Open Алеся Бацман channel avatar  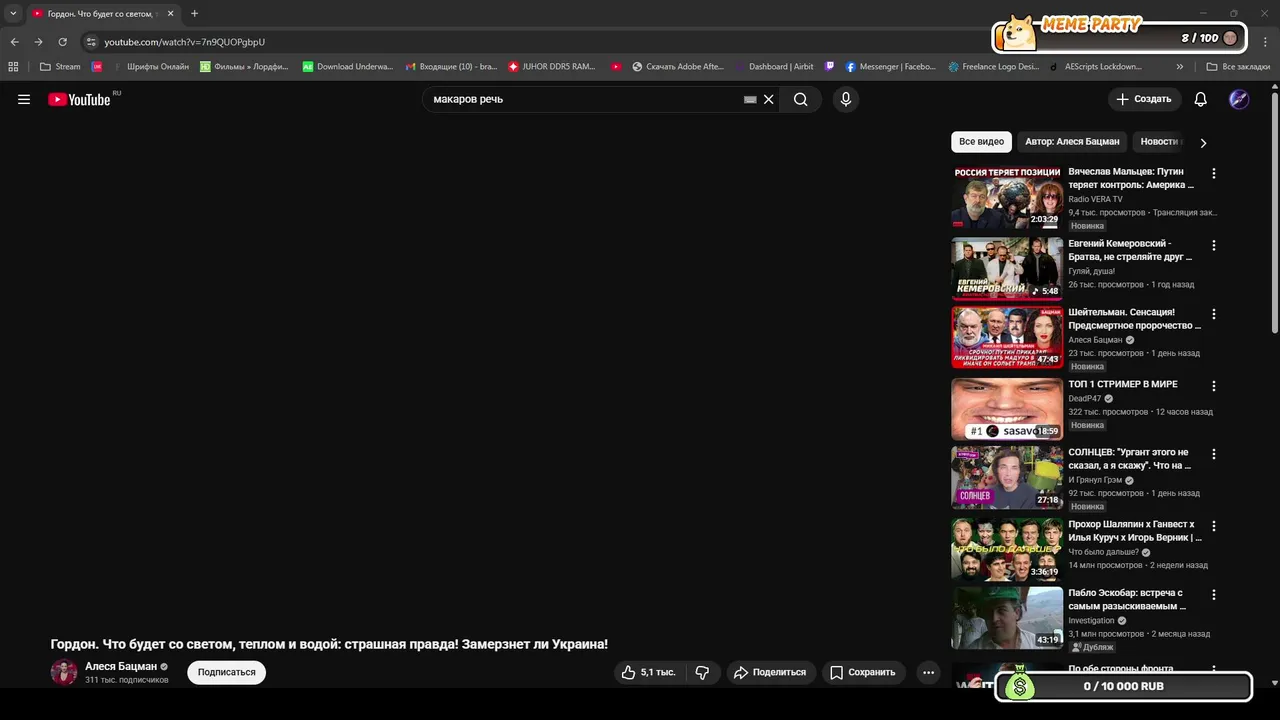click(x=64, y=672)
